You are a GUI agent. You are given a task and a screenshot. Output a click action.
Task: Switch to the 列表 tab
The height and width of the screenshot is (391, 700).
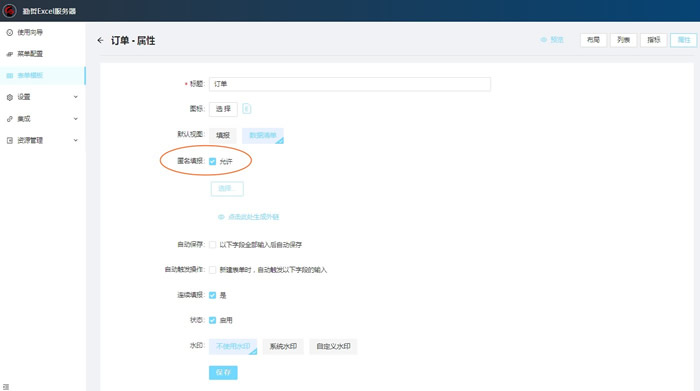click(624, 40)
